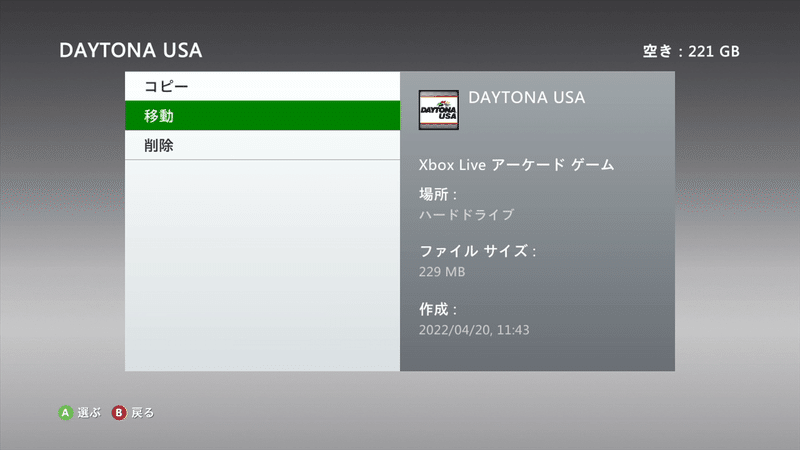Click the red B button icon
Screen dimensions: 800x450
(119, 413)
